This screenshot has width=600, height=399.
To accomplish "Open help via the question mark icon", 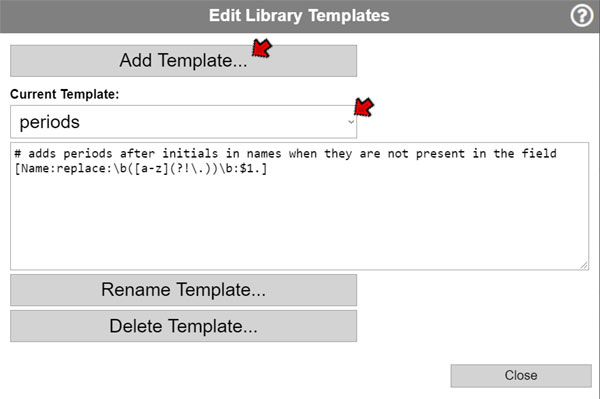I will (582, 16).
